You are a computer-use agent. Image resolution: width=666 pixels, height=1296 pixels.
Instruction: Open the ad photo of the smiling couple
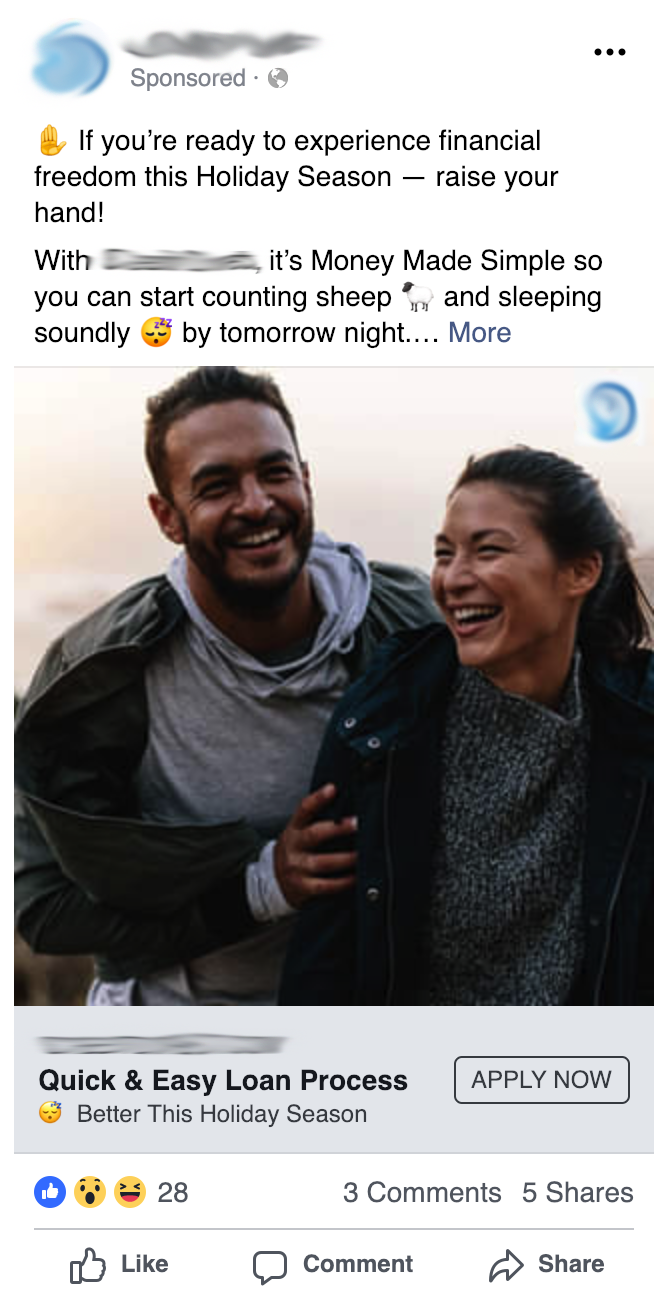point(334,686)
